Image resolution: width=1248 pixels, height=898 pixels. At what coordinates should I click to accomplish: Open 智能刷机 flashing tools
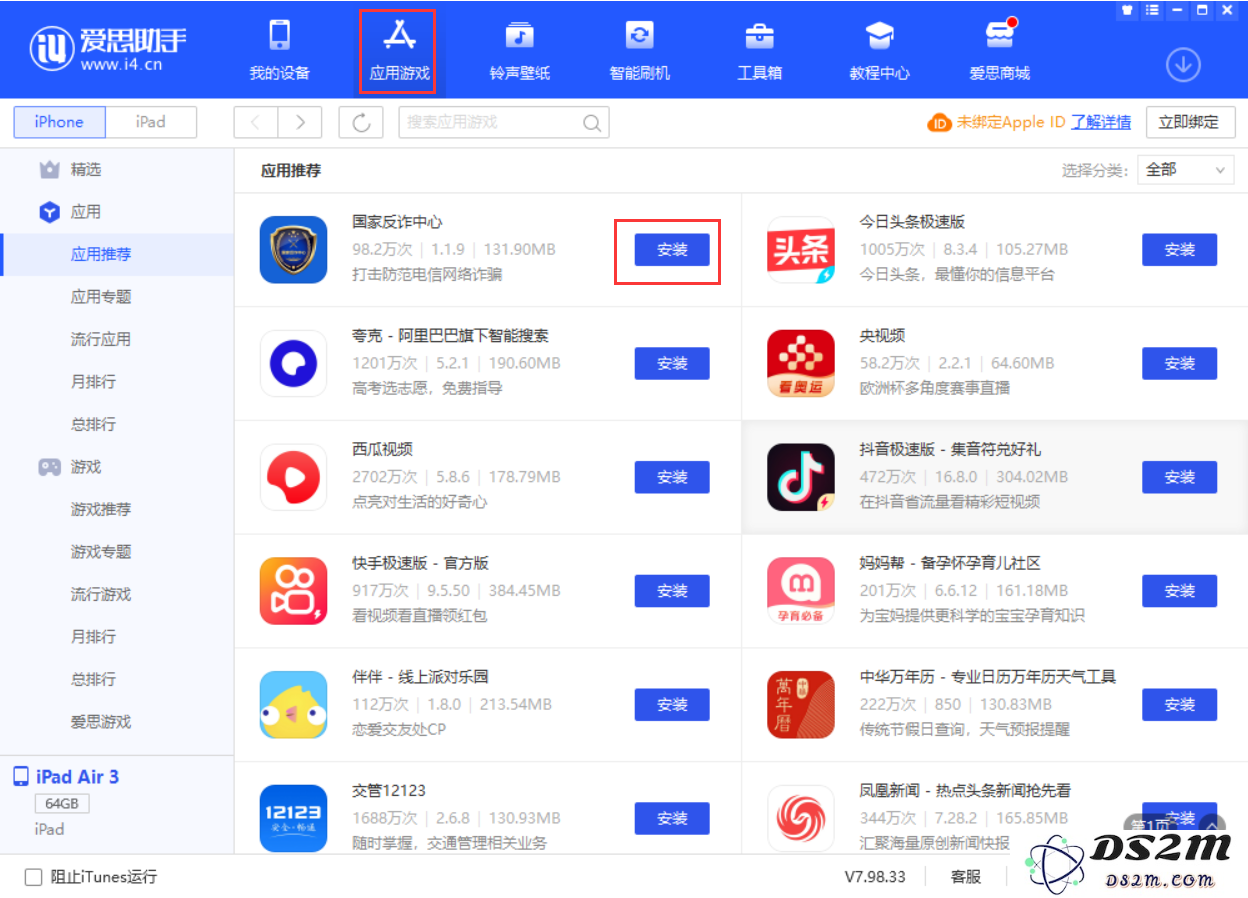[x=639, y=50]
